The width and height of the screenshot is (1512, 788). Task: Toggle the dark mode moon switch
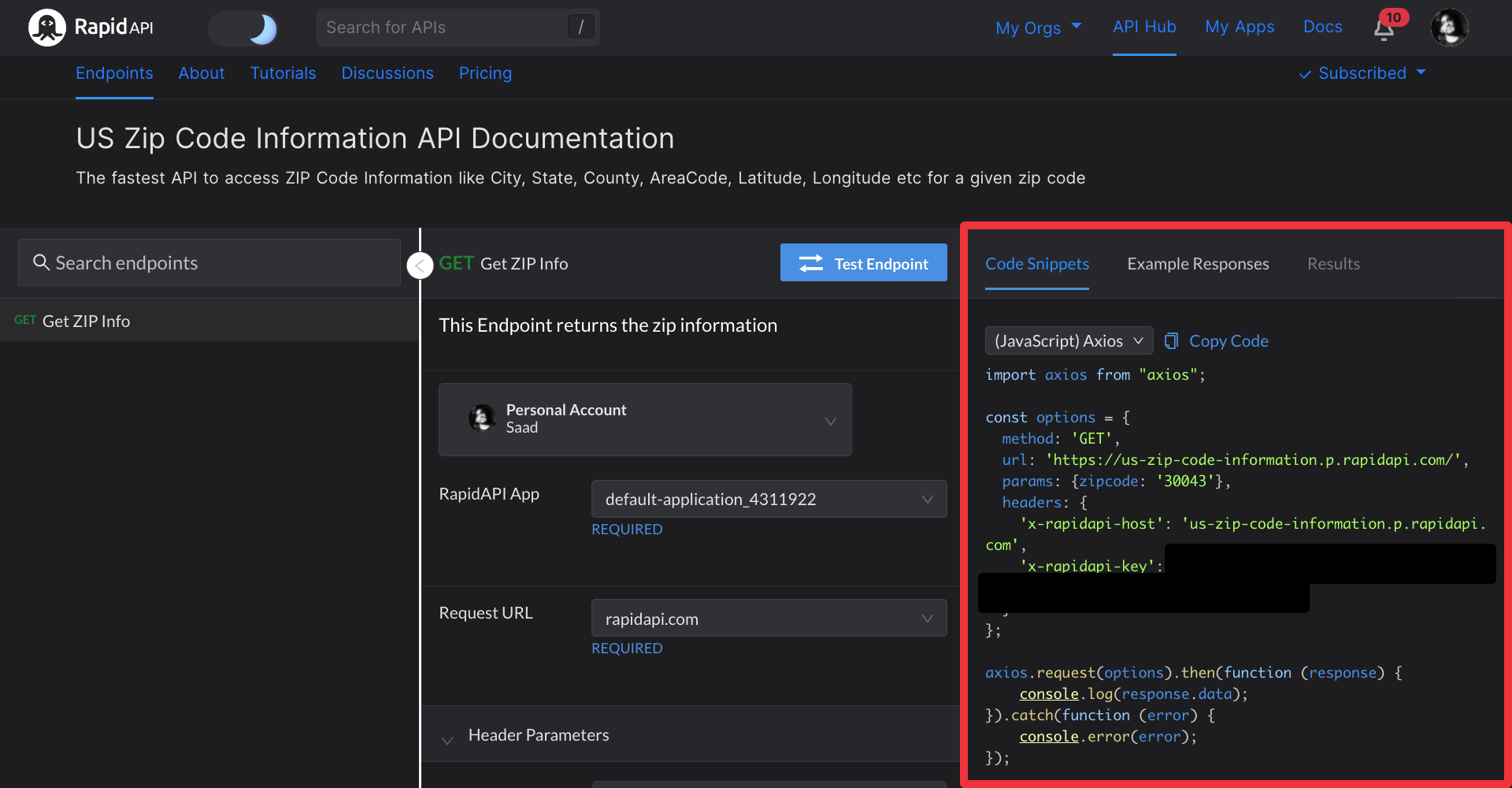pos(243,28)
